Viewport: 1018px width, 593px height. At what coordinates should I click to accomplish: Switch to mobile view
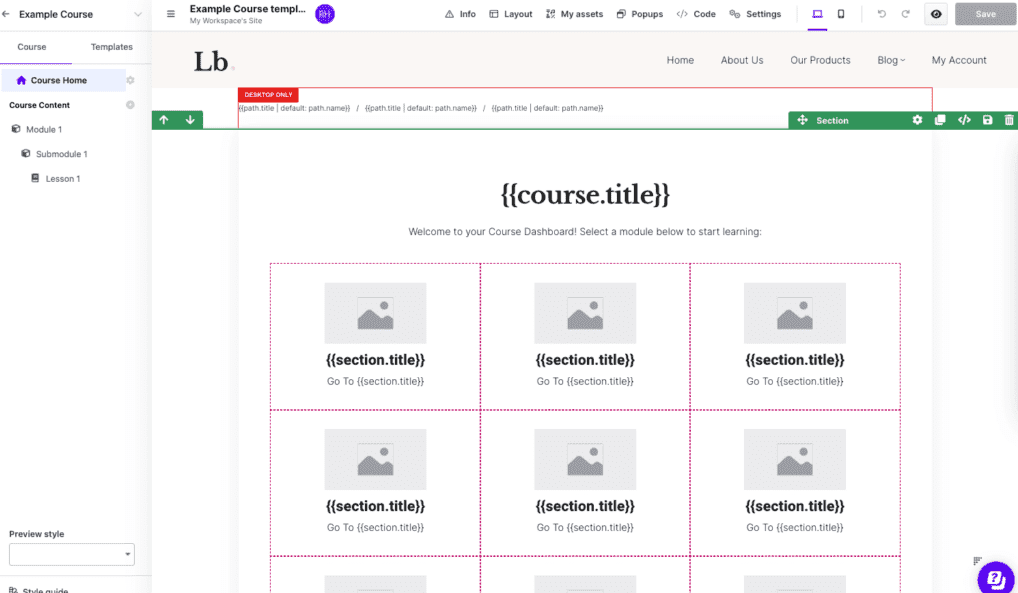coord(841,14)
